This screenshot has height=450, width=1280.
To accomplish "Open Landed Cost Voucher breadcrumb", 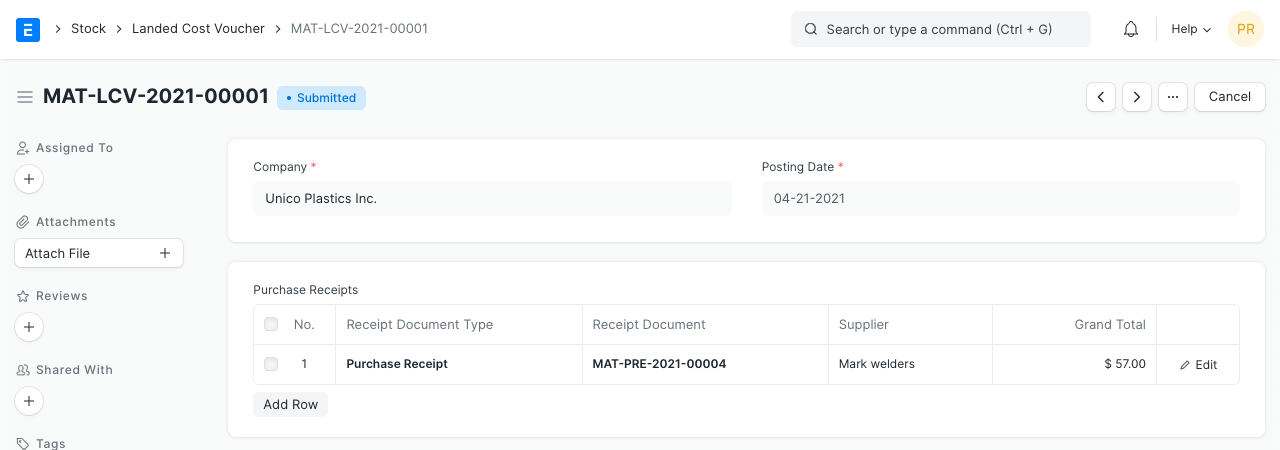I will click(198, 29).
